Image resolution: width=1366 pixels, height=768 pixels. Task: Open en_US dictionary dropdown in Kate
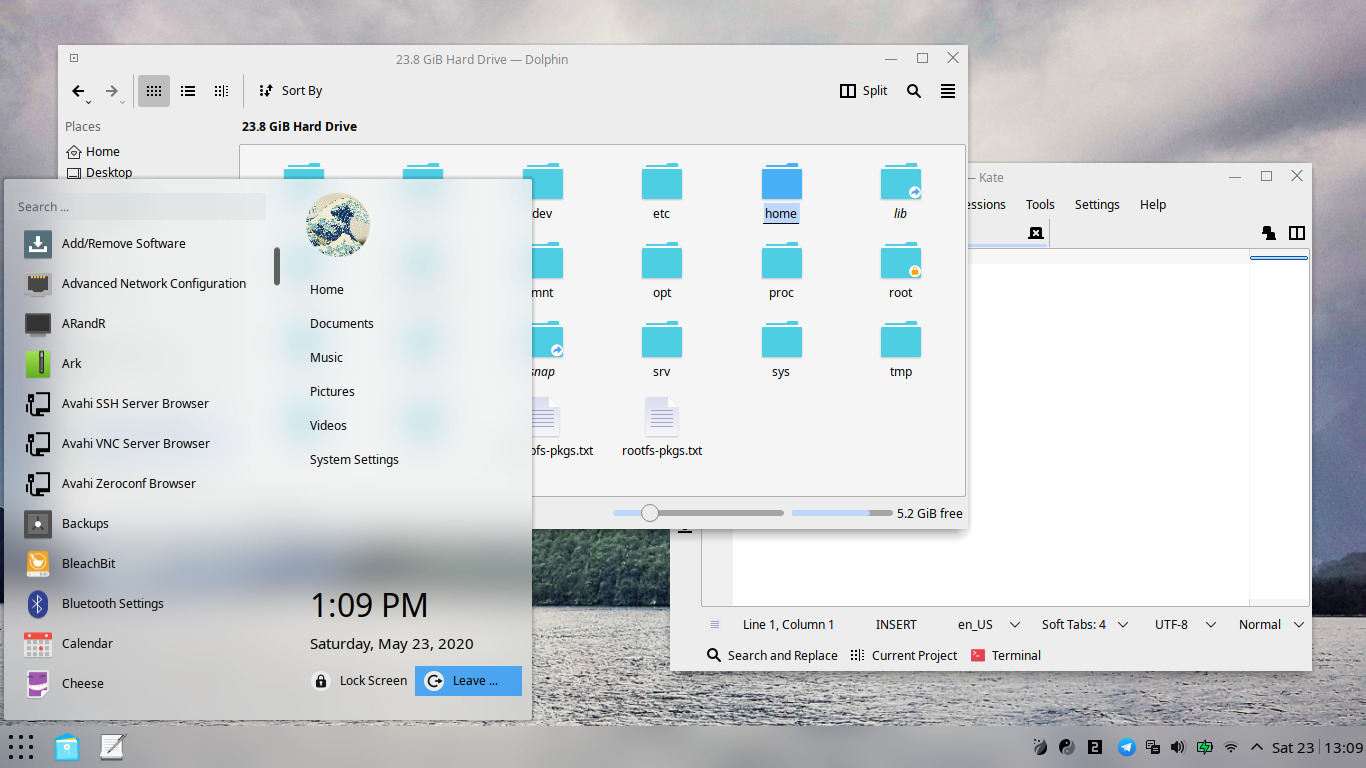(988, 625)
